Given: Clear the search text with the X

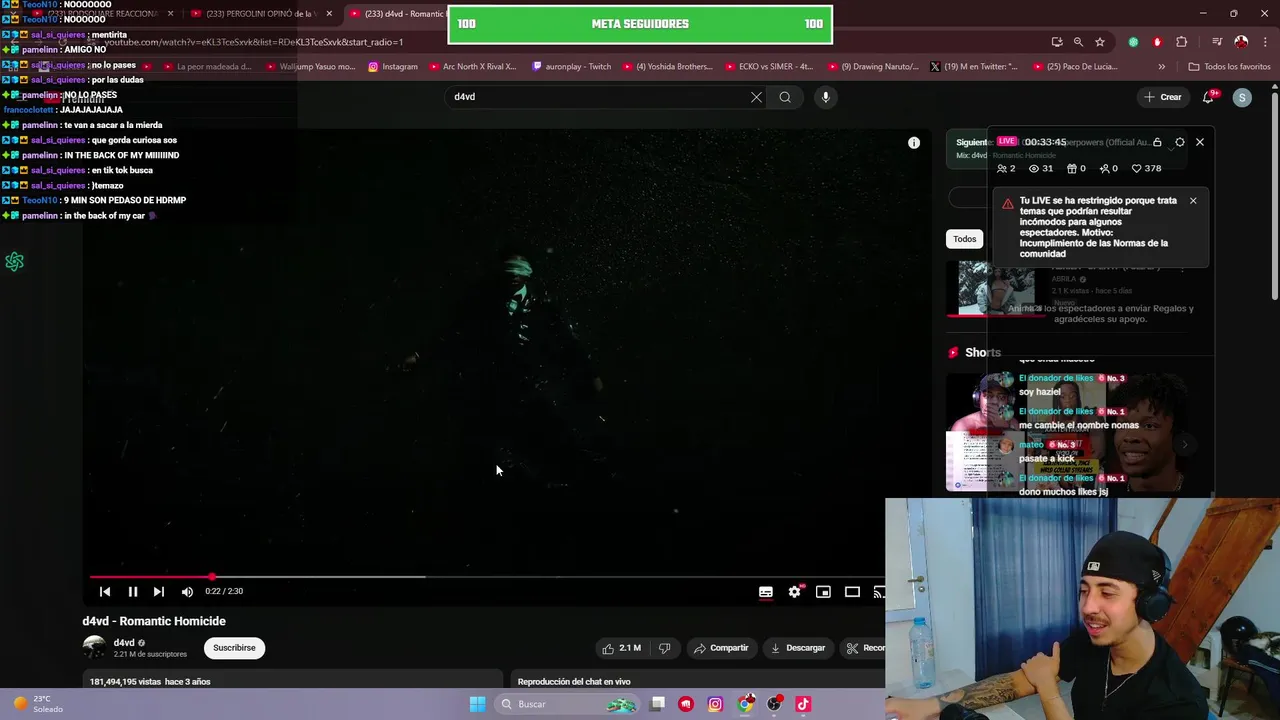Looking at the screenshot, I should click(x=756, y=97).
